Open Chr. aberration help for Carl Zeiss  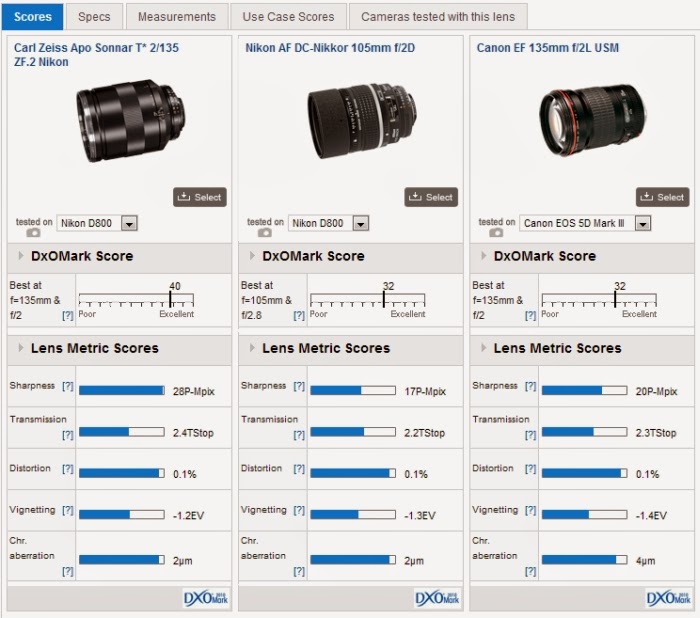coord(67,571)
